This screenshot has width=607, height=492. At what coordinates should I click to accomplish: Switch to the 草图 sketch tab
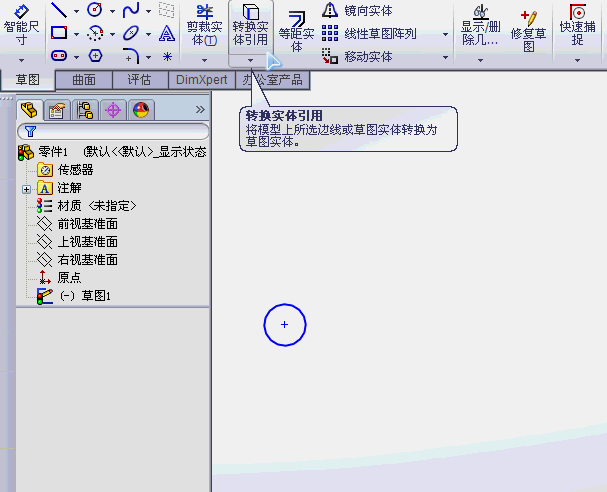click(27, 80)
